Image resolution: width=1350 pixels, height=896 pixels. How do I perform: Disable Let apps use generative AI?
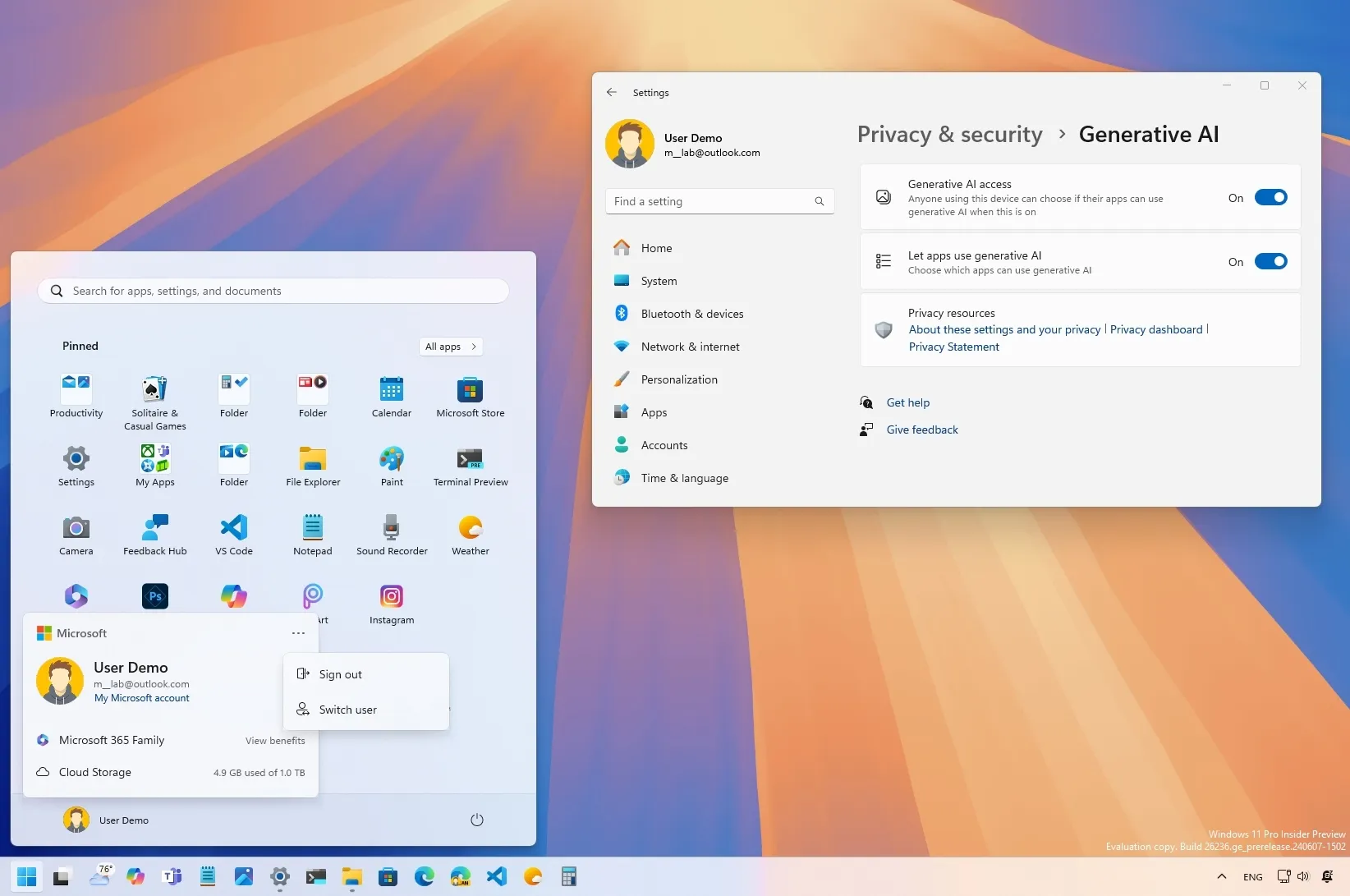(x=1271, y=261)
